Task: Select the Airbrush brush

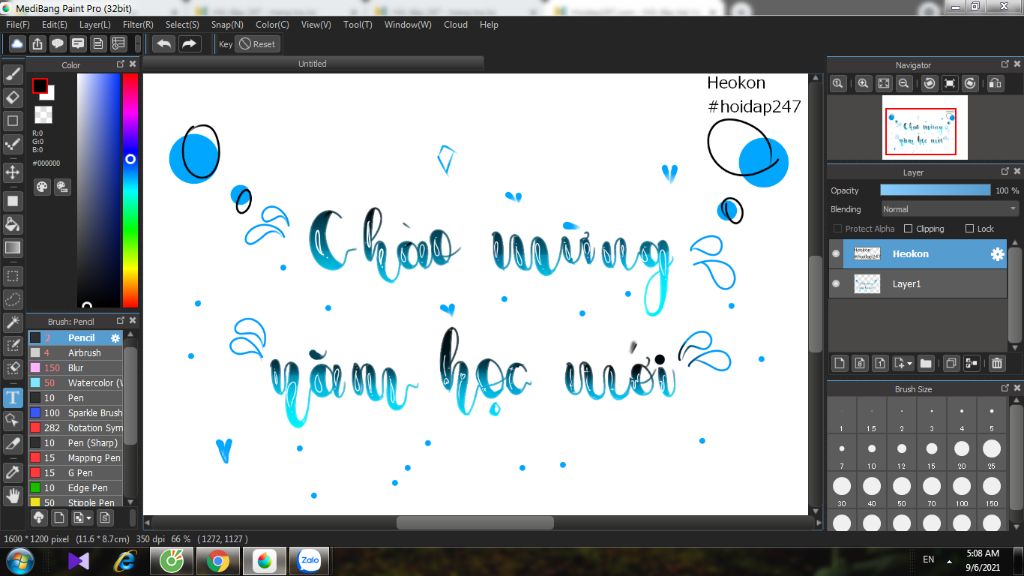Action: pyautogui.click(x=76, y=353)
